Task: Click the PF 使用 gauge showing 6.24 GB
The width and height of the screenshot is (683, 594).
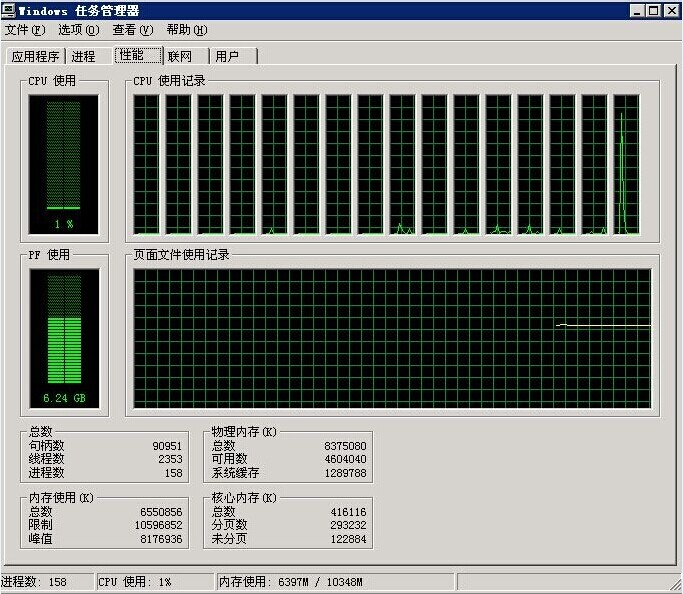Action: pos(64,340)
